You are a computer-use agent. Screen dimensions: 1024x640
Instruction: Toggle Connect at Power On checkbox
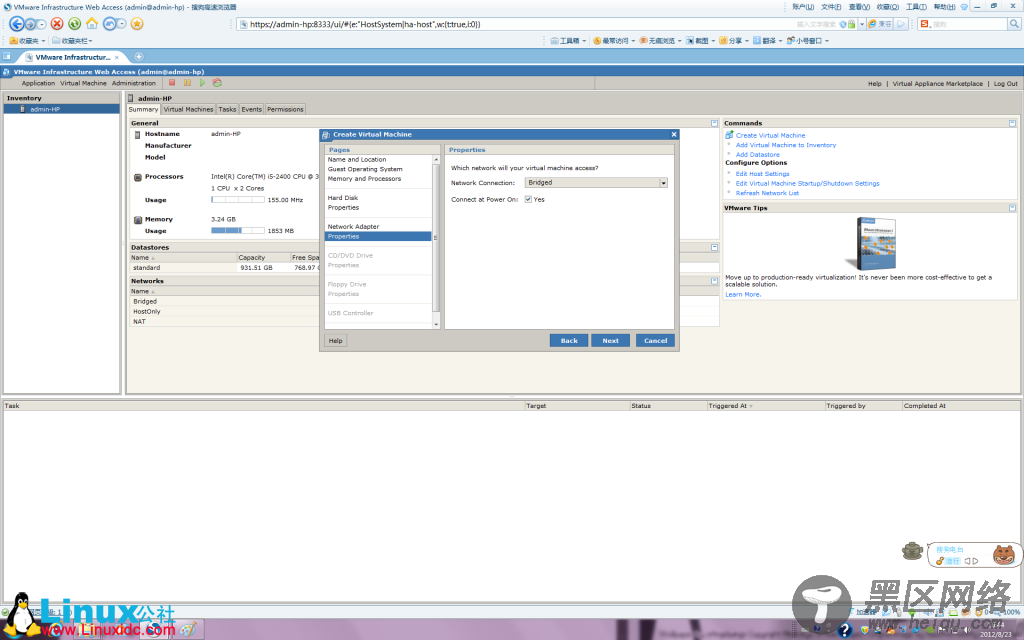528,200
